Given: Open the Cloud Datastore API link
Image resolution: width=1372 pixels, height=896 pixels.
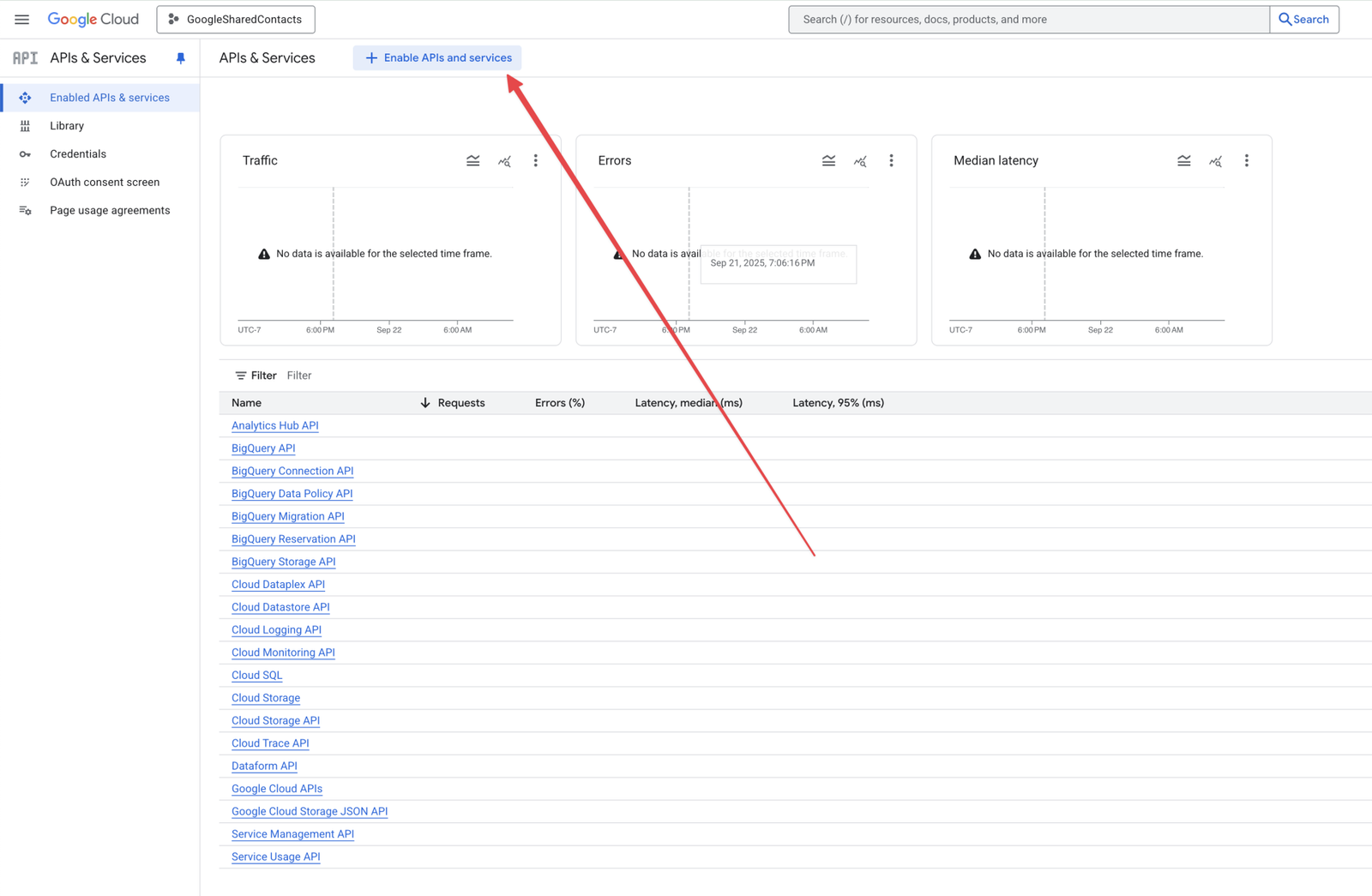Looking at the screenshot, I should coord(280,608).
